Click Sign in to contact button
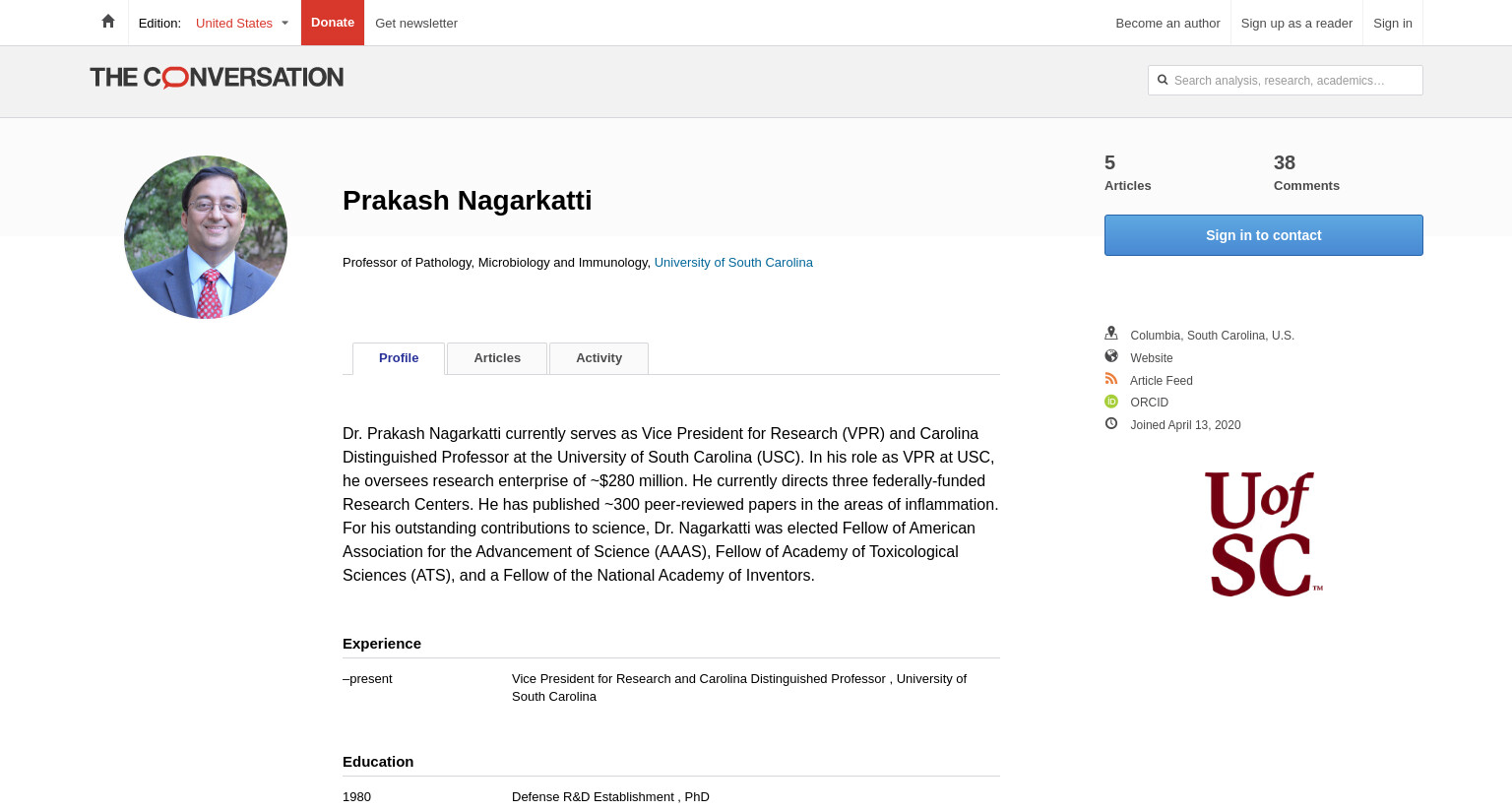Viewport: 1512px width, 811px height. click(1264, 235)
